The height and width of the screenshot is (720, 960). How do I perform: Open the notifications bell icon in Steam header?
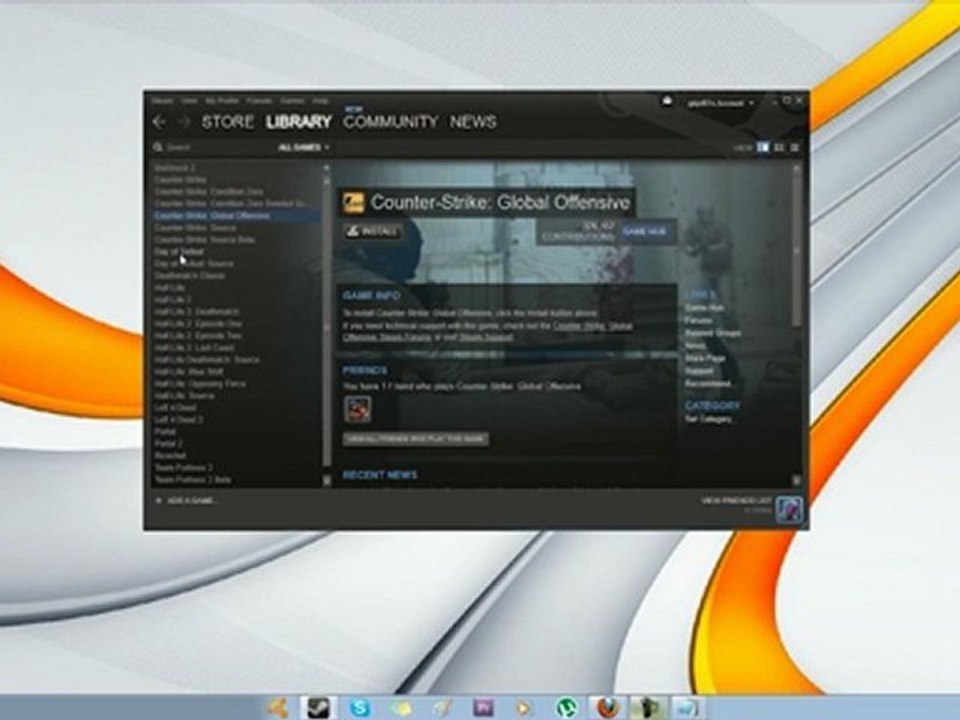667,101
